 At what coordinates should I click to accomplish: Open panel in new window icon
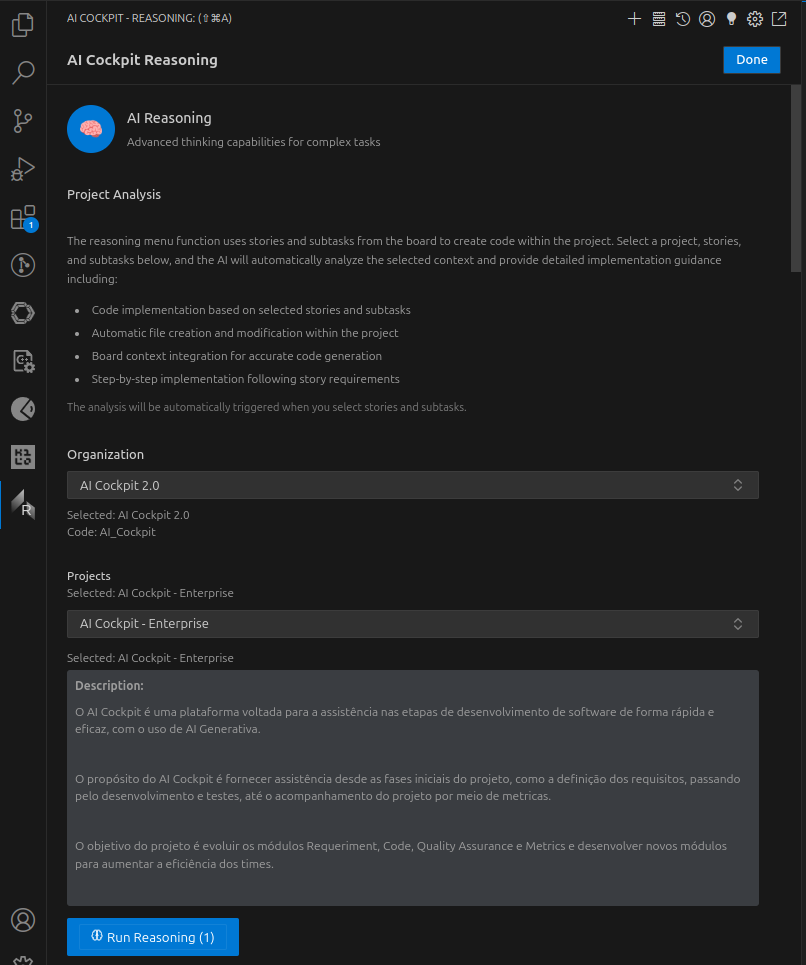point(779,18)
